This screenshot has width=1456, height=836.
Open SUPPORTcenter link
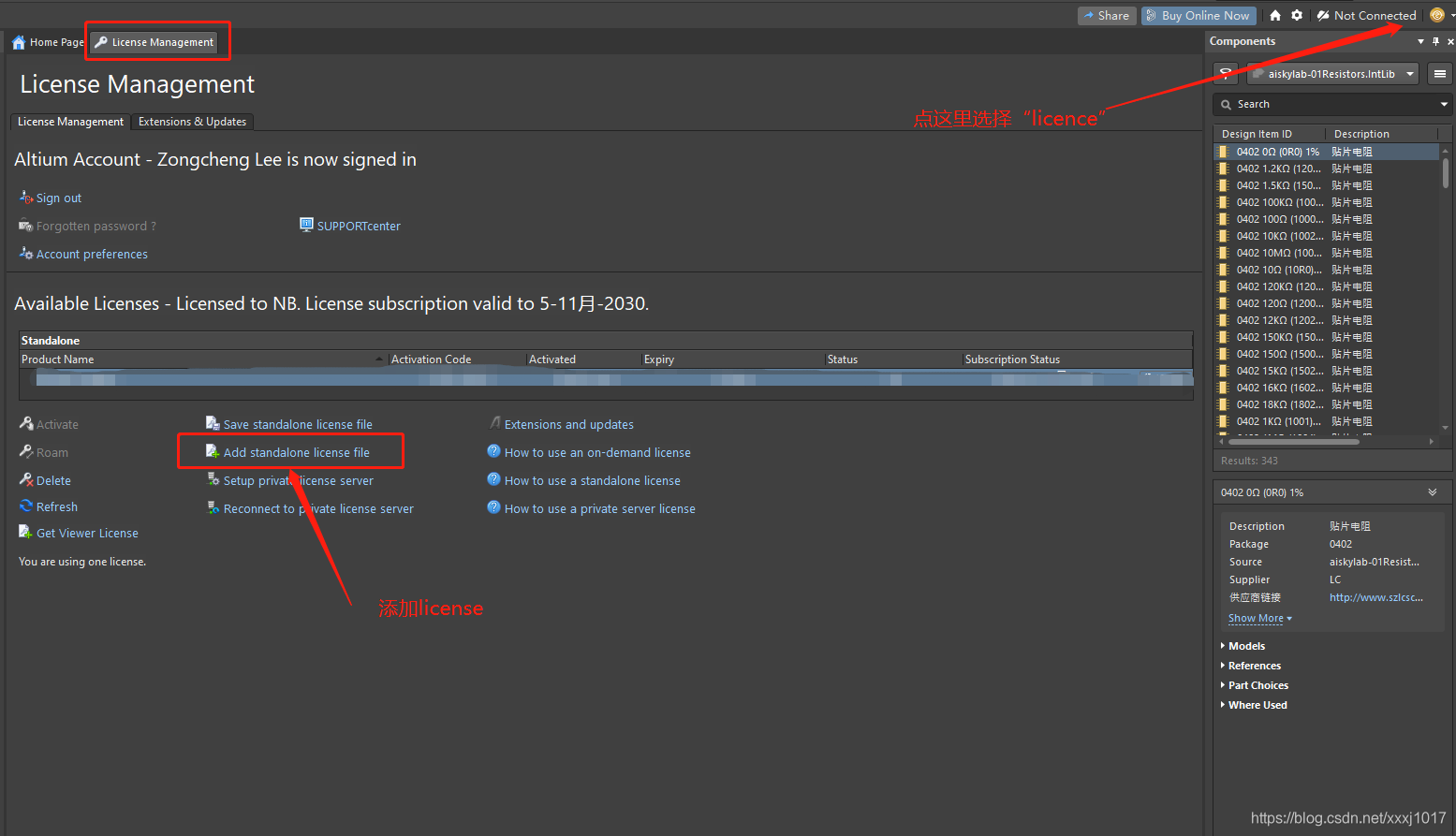point(359,226)
